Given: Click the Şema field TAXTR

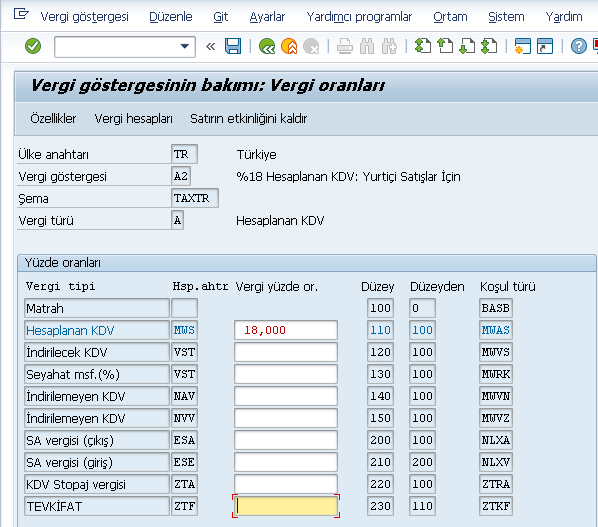Looking at the screenshot, I should 195,198.
